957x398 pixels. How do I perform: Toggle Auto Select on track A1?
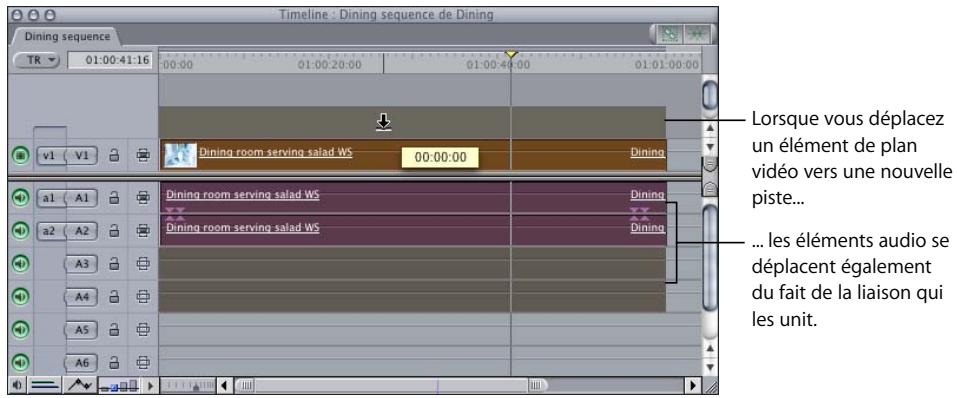coord(143,198)
